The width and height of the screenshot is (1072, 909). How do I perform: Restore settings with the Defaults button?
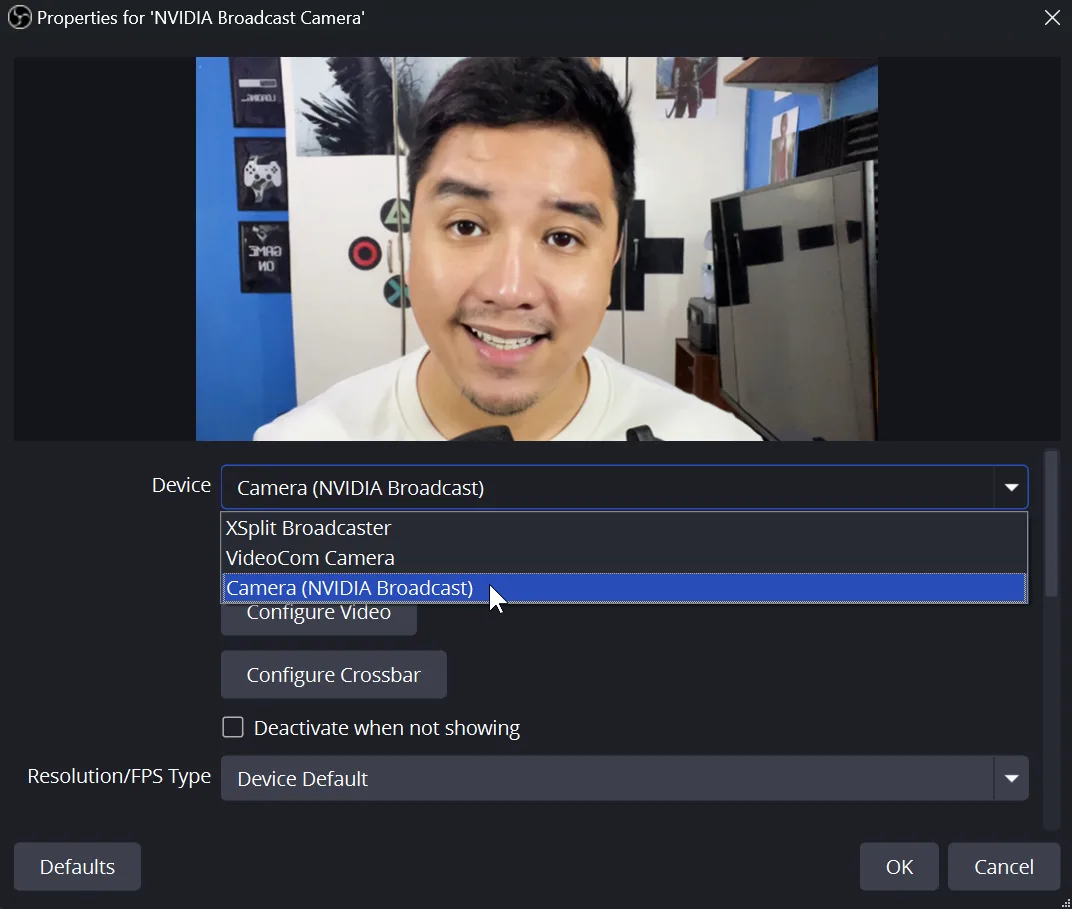(x=77, y=866)
